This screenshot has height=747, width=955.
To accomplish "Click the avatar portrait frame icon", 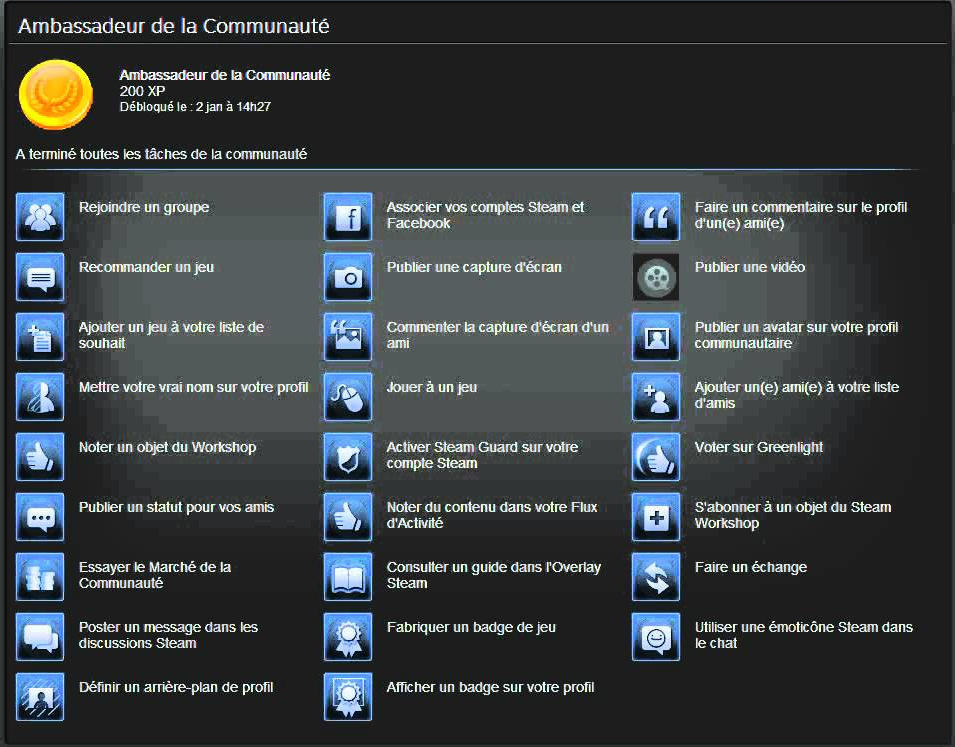I will click(656, 337).
